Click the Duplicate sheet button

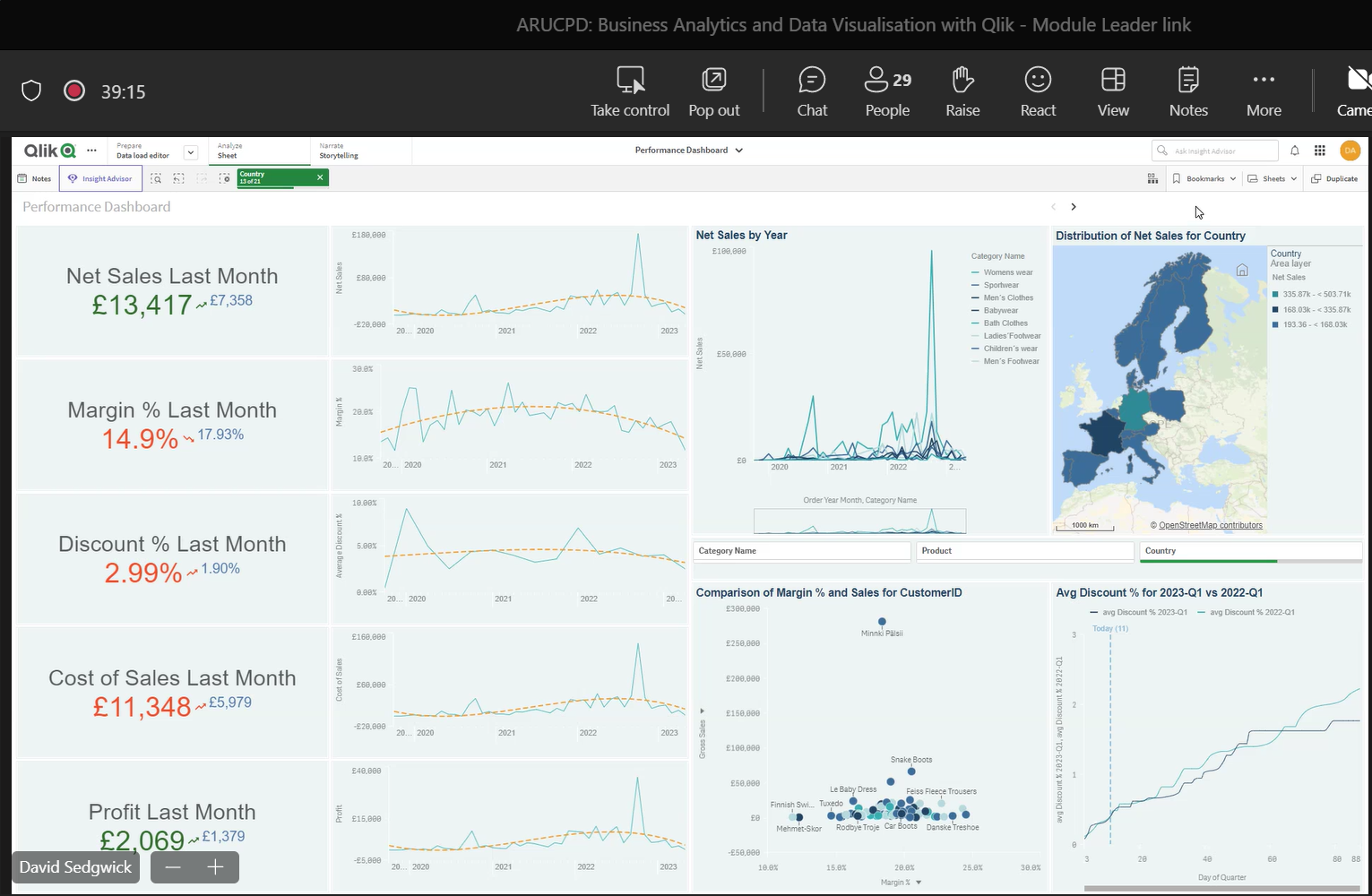coord(1334,178)
